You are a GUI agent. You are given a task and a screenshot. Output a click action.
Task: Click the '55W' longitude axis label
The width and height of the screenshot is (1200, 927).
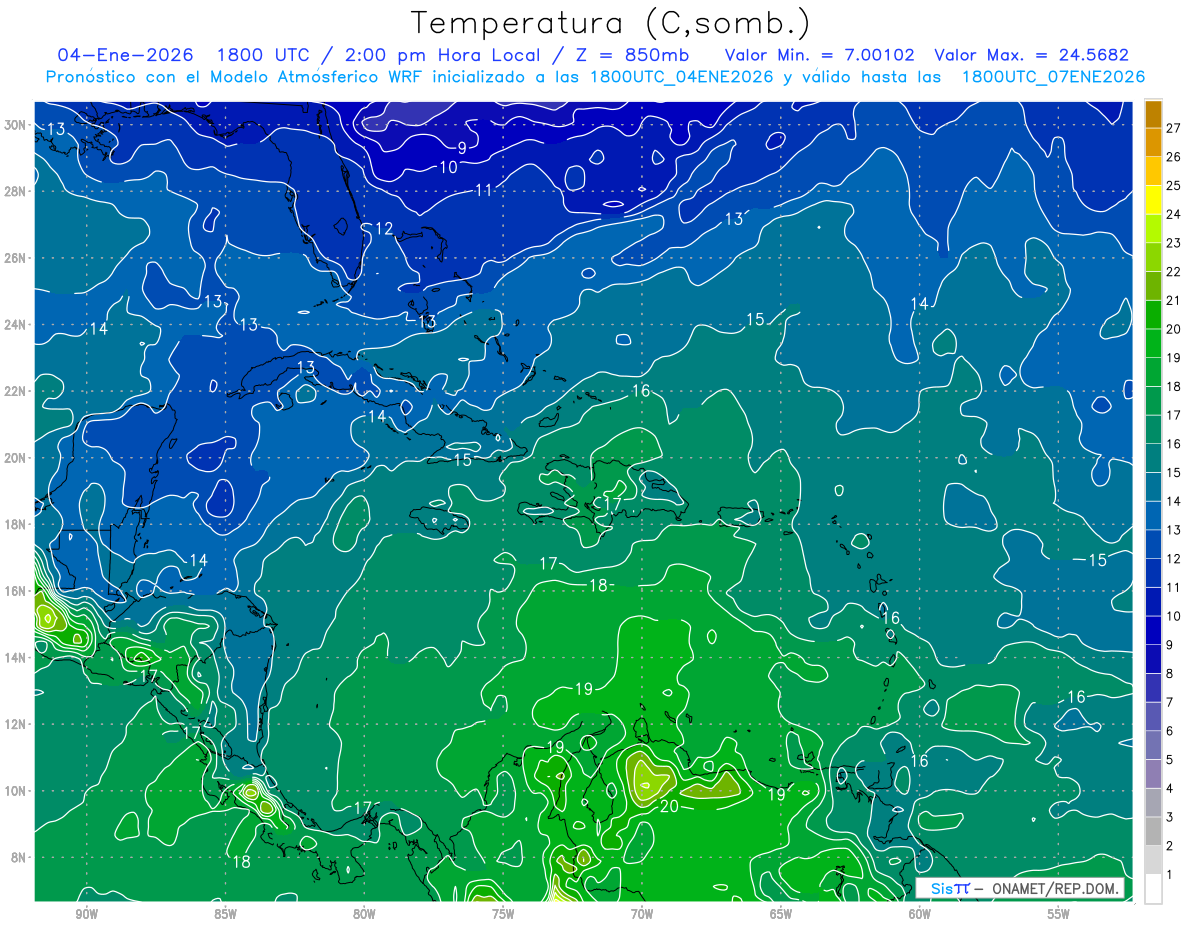pyautogui.click(x=1058, y=914)
